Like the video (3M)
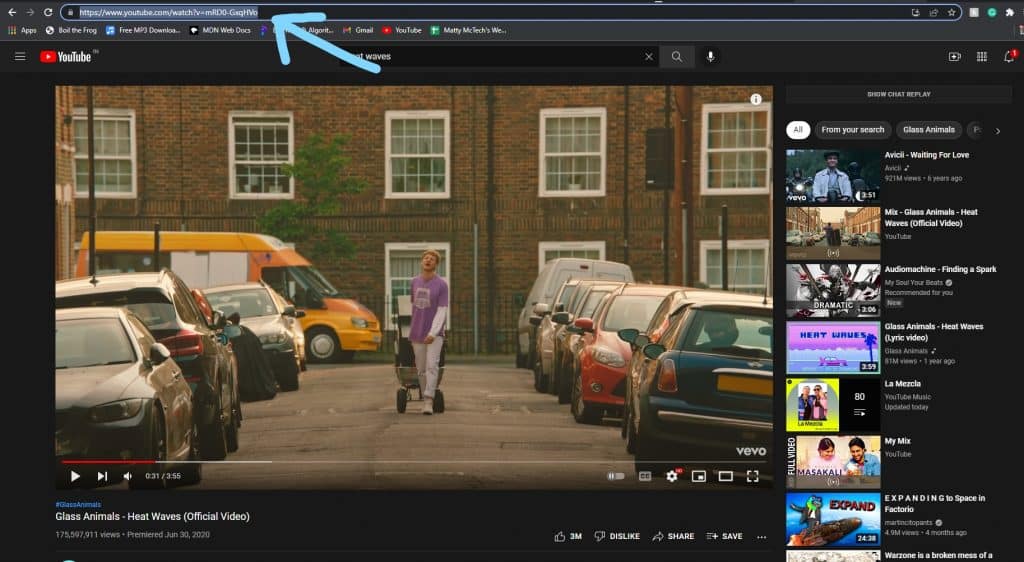This screenshot has height=562, width=1024. [x=568, y=537]
